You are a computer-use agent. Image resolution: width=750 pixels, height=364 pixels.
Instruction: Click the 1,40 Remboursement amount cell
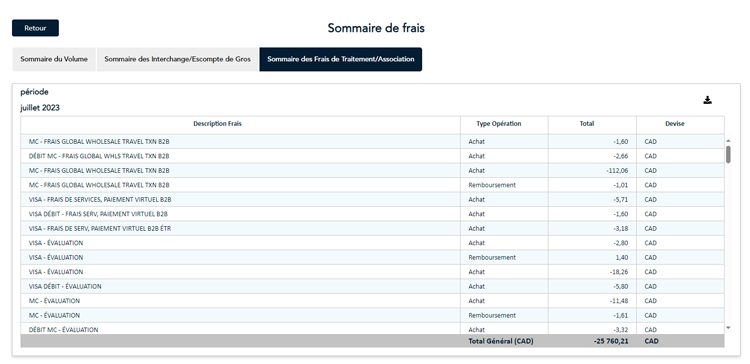tap(592, 257)
